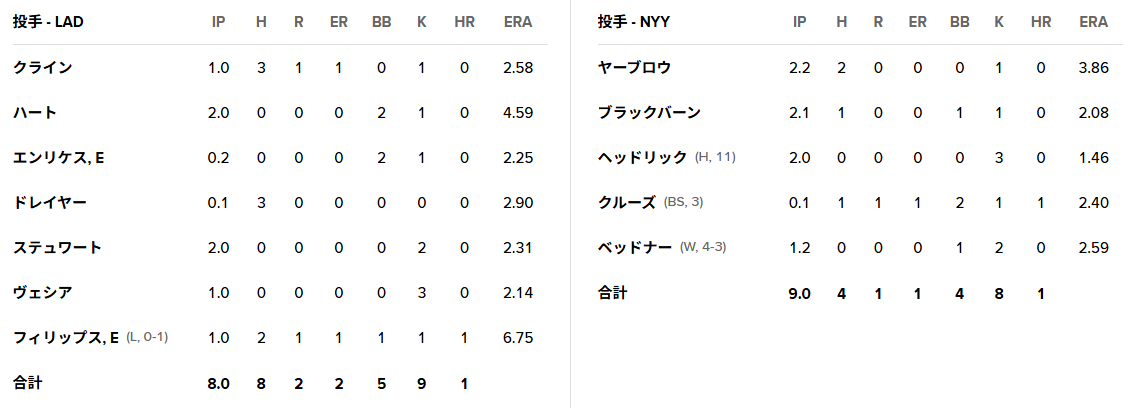Click pitcher ブラックバーン
The height and width of the screenshot is (416, 1147).
coord(649,113)
